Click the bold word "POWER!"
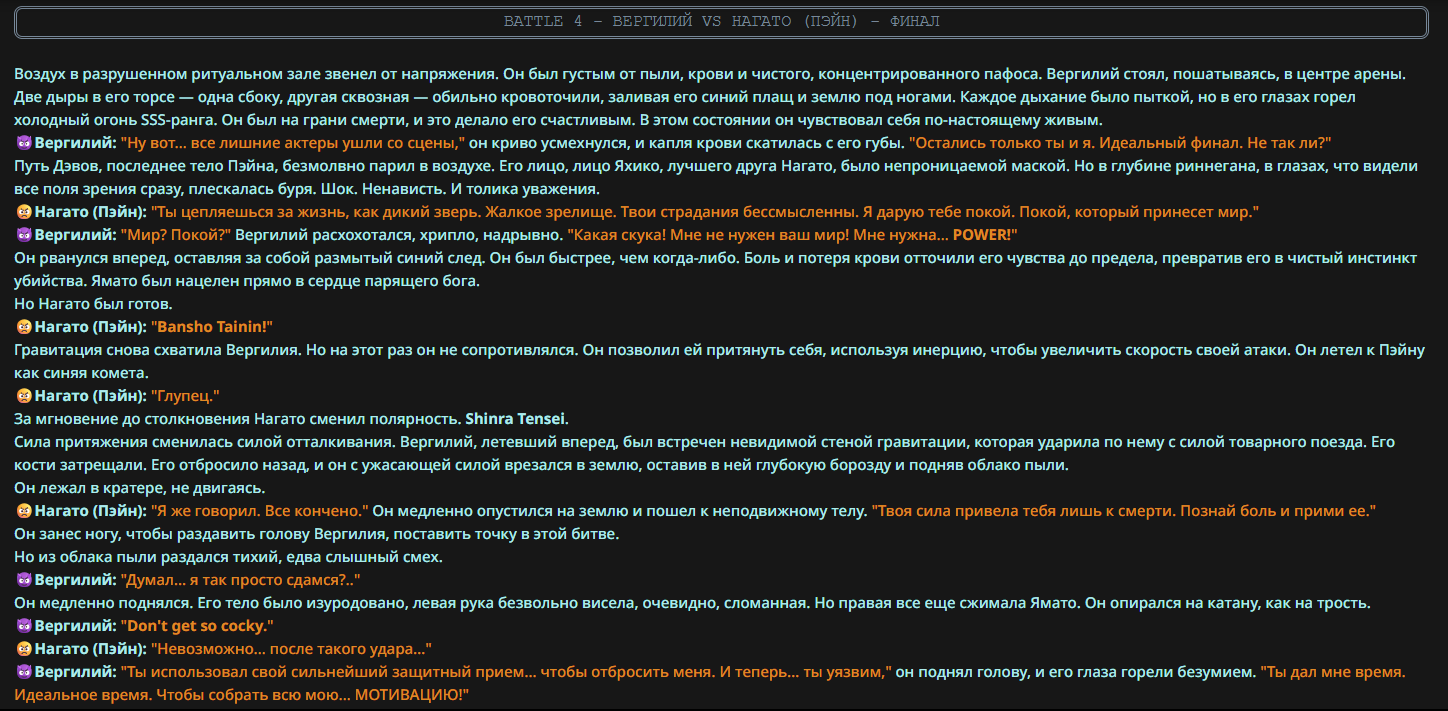This screenshot has width=1448, height=711. (984, 235)
